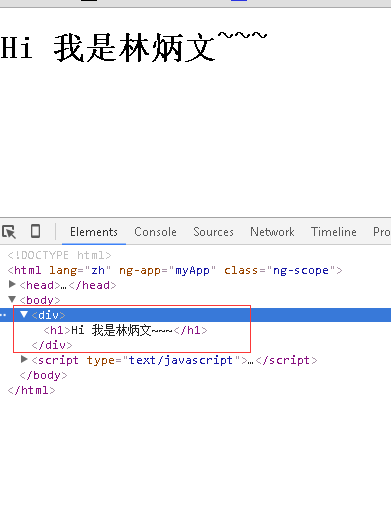Select the closing </body> tag row

pos(43,375)
